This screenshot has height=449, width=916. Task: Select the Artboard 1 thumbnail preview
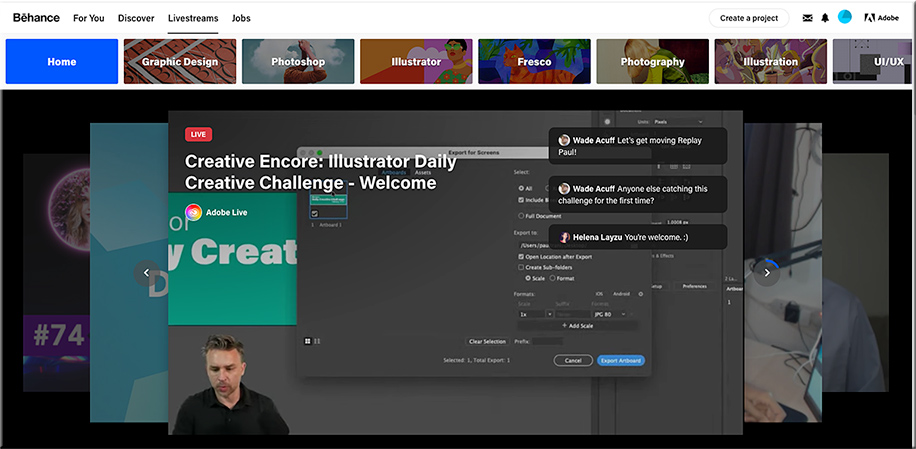pos(327,199)
